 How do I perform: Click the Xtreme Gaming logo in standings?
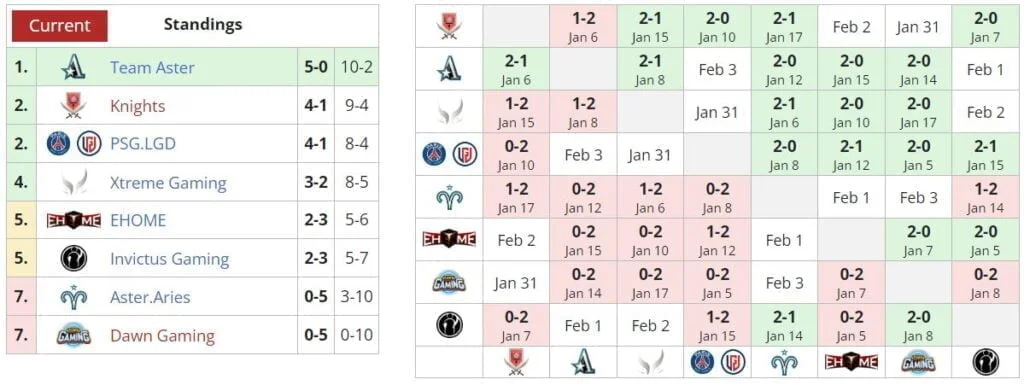tap(74, 182)
